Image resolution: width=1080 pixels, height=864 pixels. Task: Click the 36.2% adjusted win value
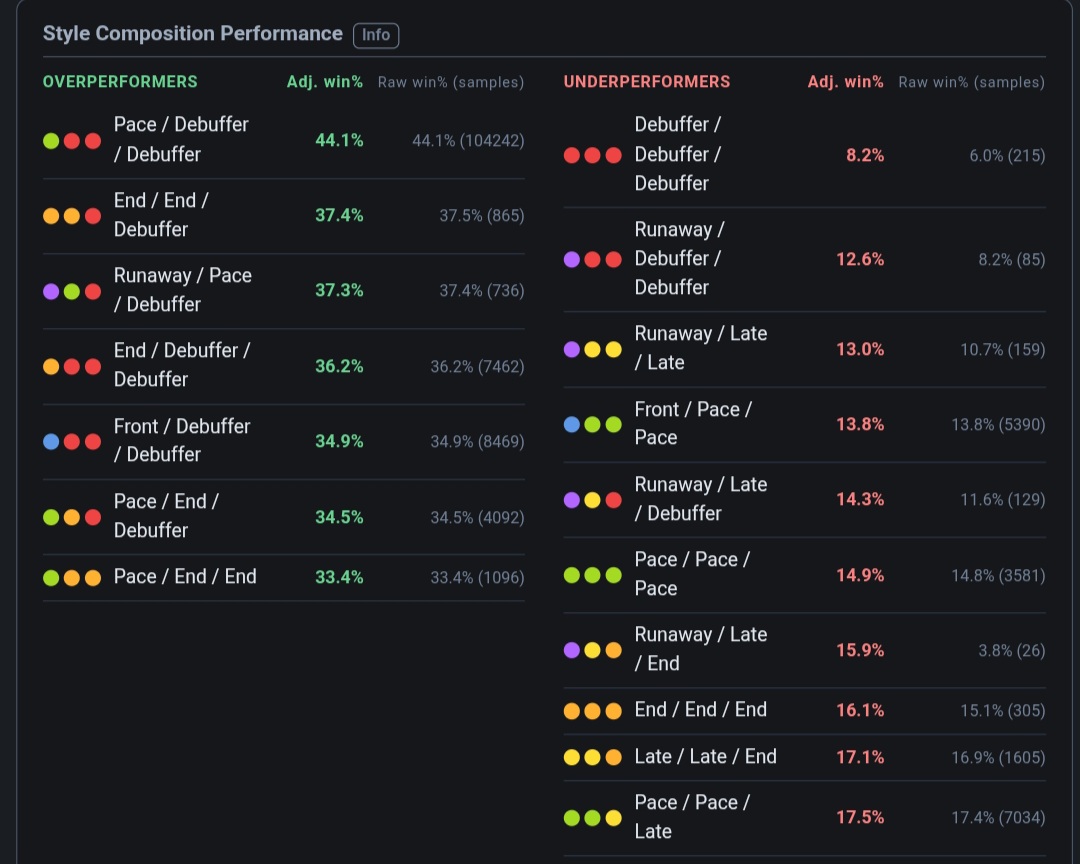pyautogui.click(x=339, y=366)
